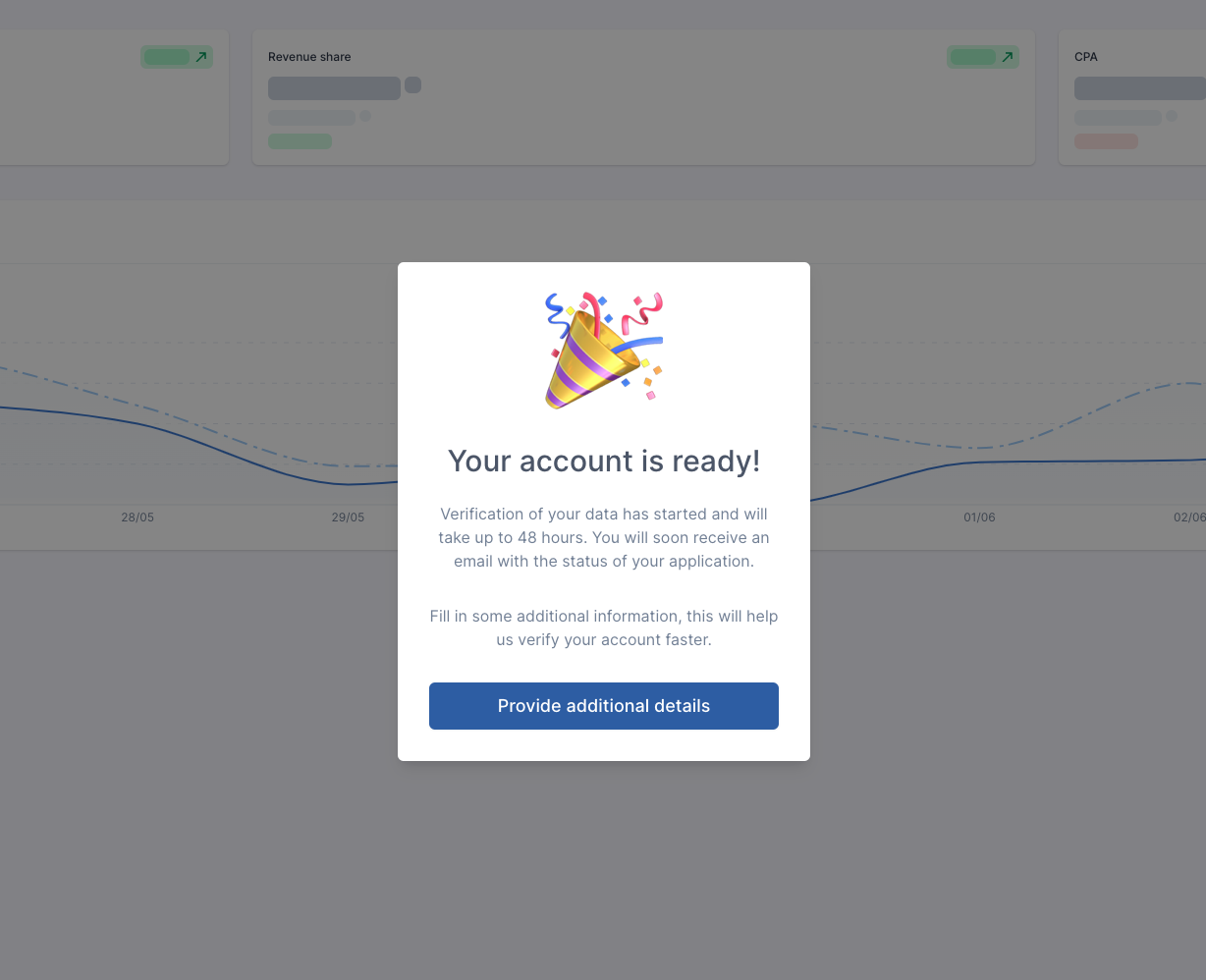Click the party popper emoji
The width and height of the screenshot is (1206, 980).
[x=603, y=351]
